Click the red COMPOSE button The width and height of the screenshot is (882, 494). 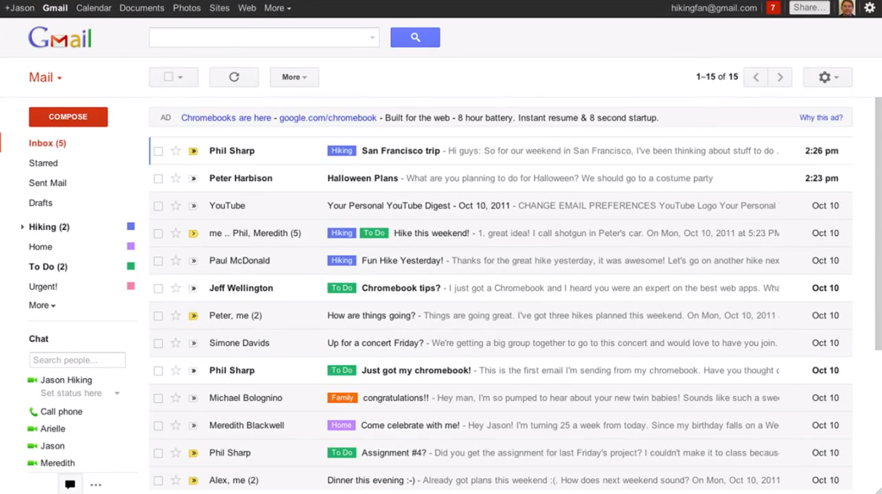pos(68,116)
